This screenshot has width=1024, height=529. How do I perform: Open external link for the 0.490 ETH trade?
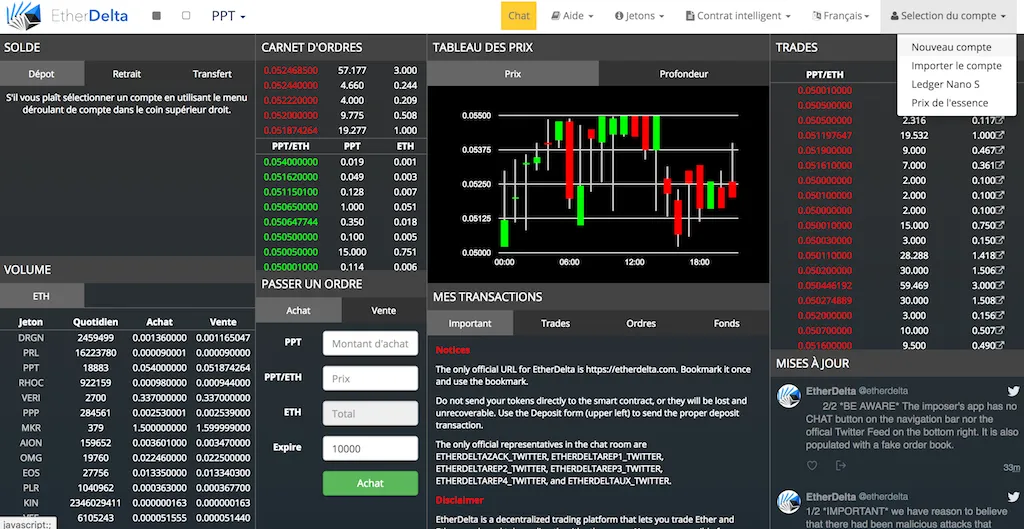click(999, 345)
